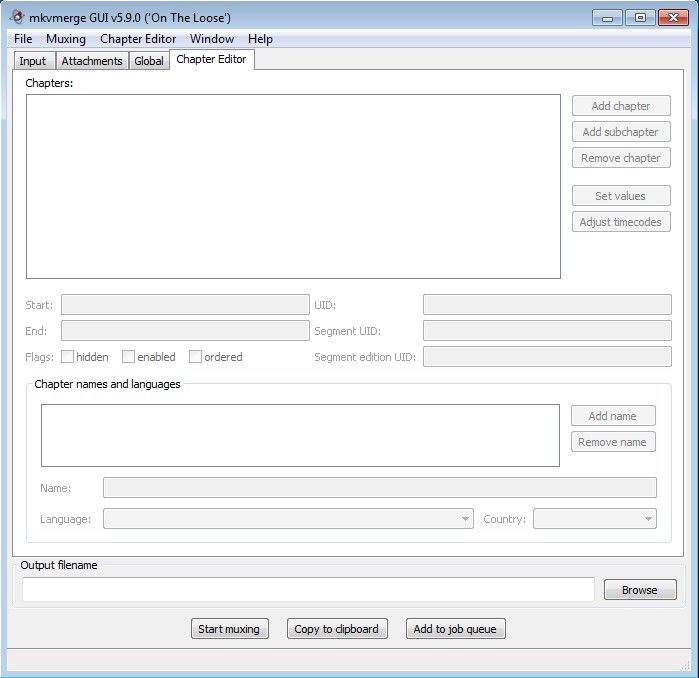Toggle the enabled flag checkbox
The height and width of the screenshot is (678, 699).
click(128, 357)
